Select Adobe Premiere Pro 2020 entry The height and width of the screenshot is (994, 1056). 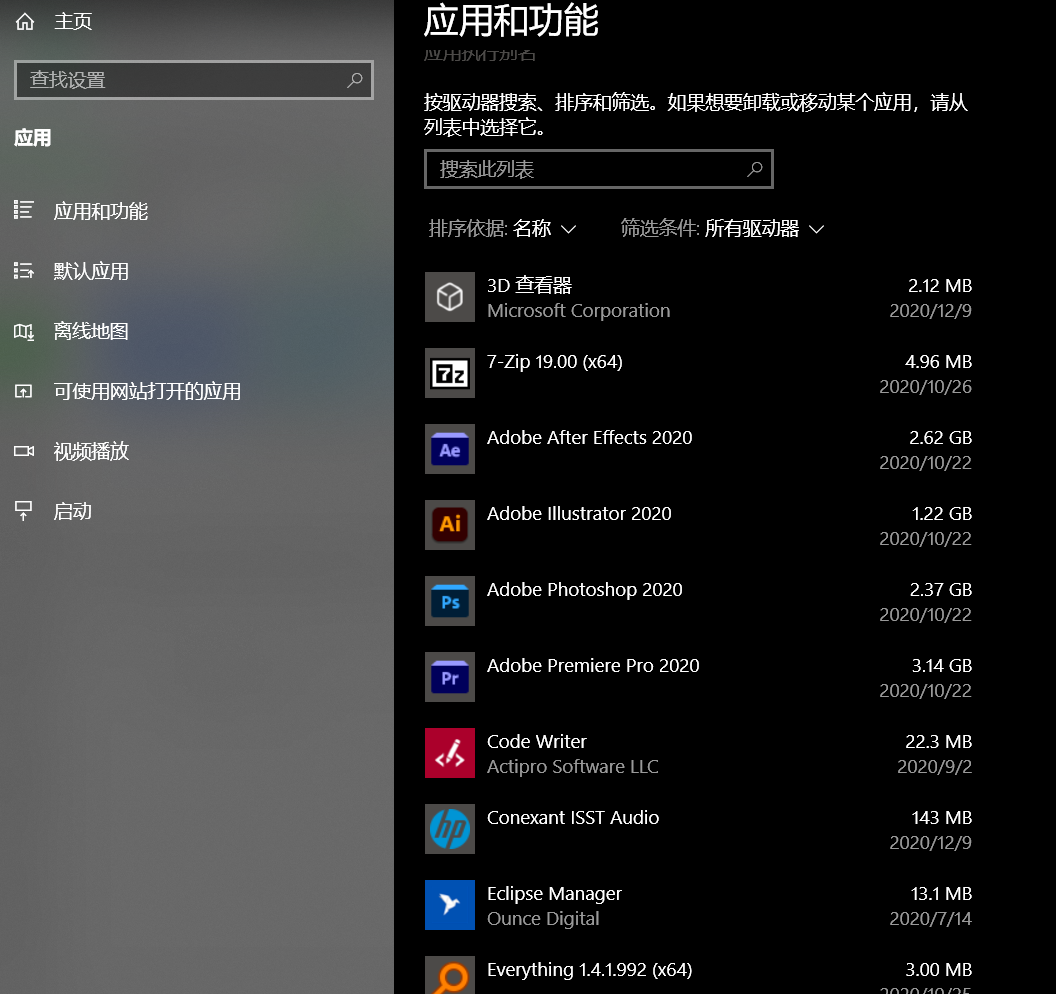click(698, 677)
